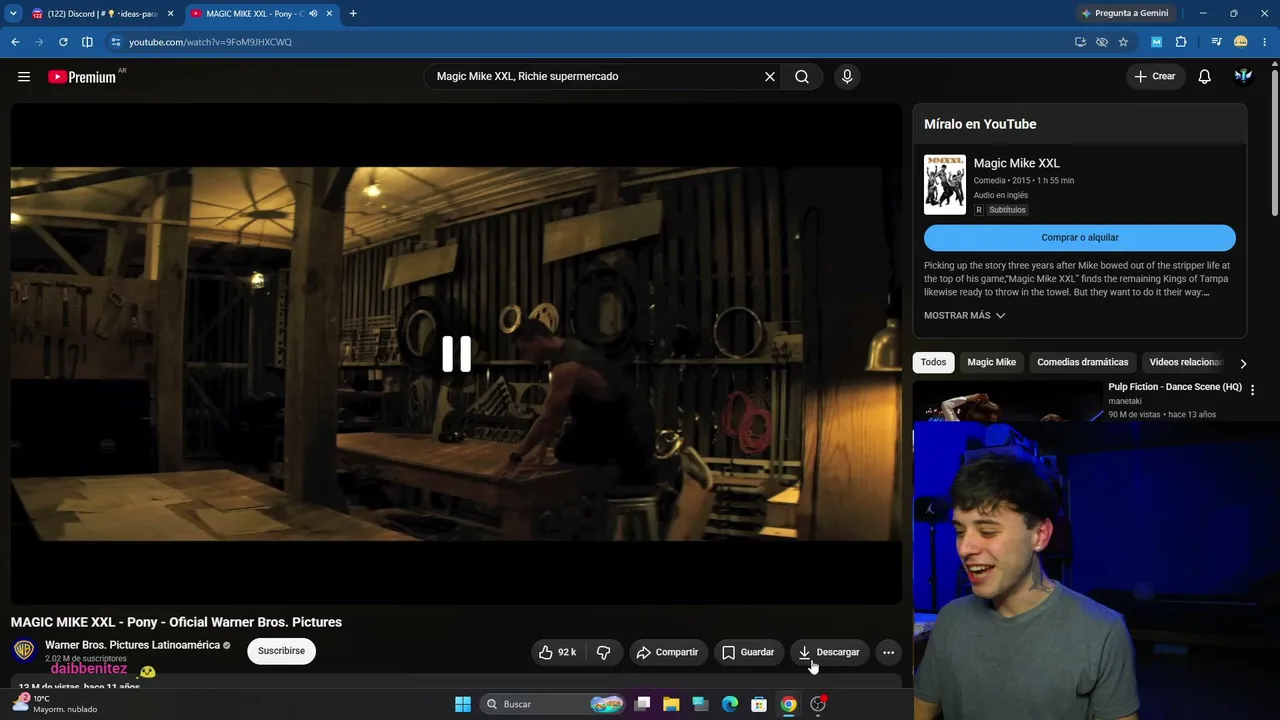Open the Chrome profile avatar
Screen dimensions: 1280x720
pyautogui.click(x=1241, y=42)
